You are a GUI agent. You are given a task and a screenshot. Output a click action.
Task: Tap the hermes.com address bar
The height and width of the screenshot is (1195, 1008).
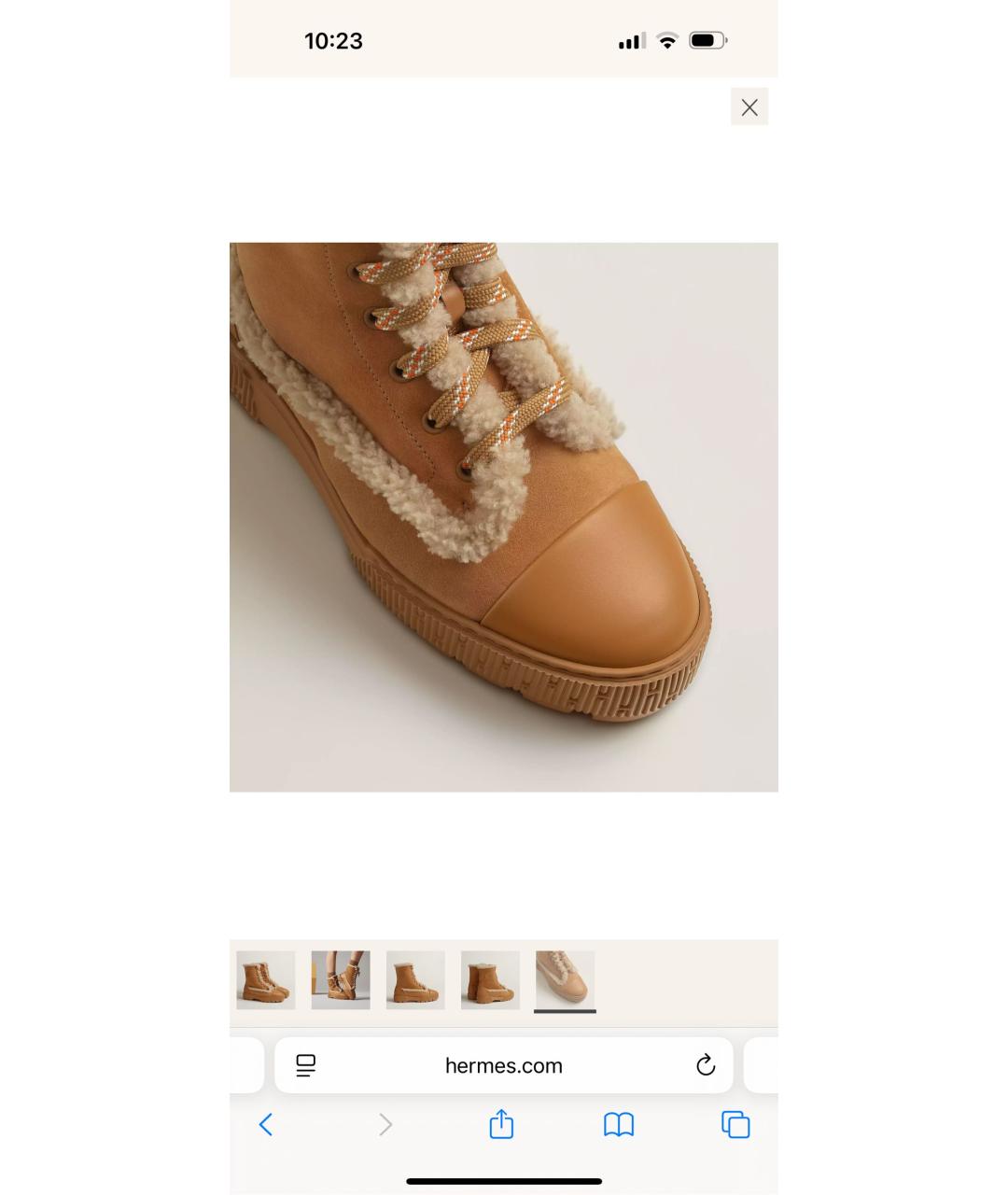[x=504, y=1065]
